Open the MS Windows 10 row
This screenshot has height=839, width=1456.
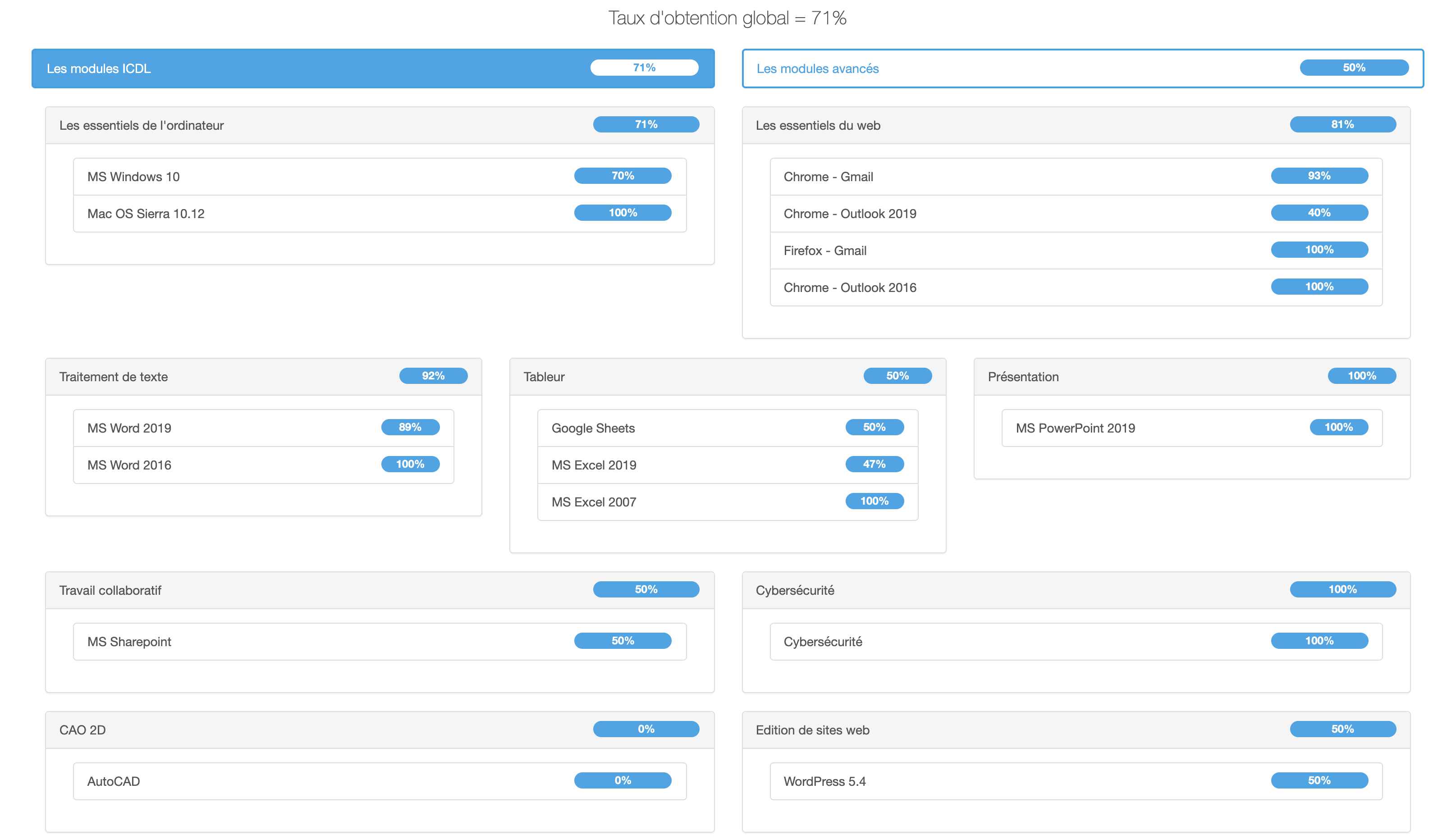click(x=379, y=176)
